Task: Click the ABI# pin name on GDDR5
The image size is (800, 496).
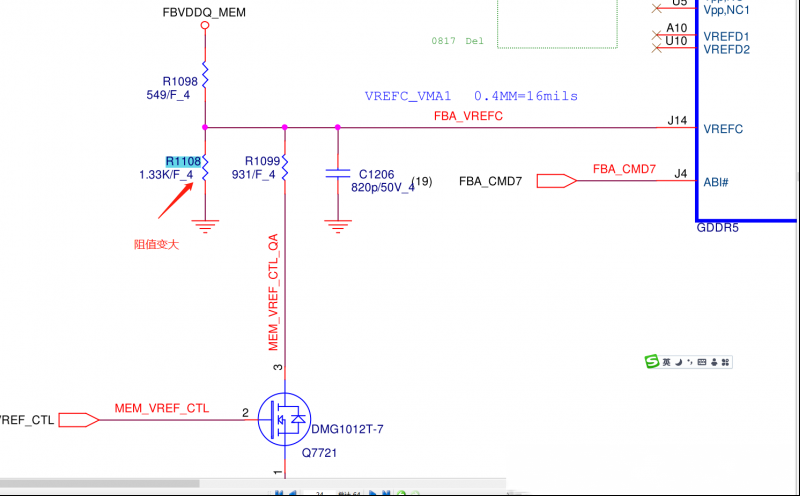Action: 716,182
